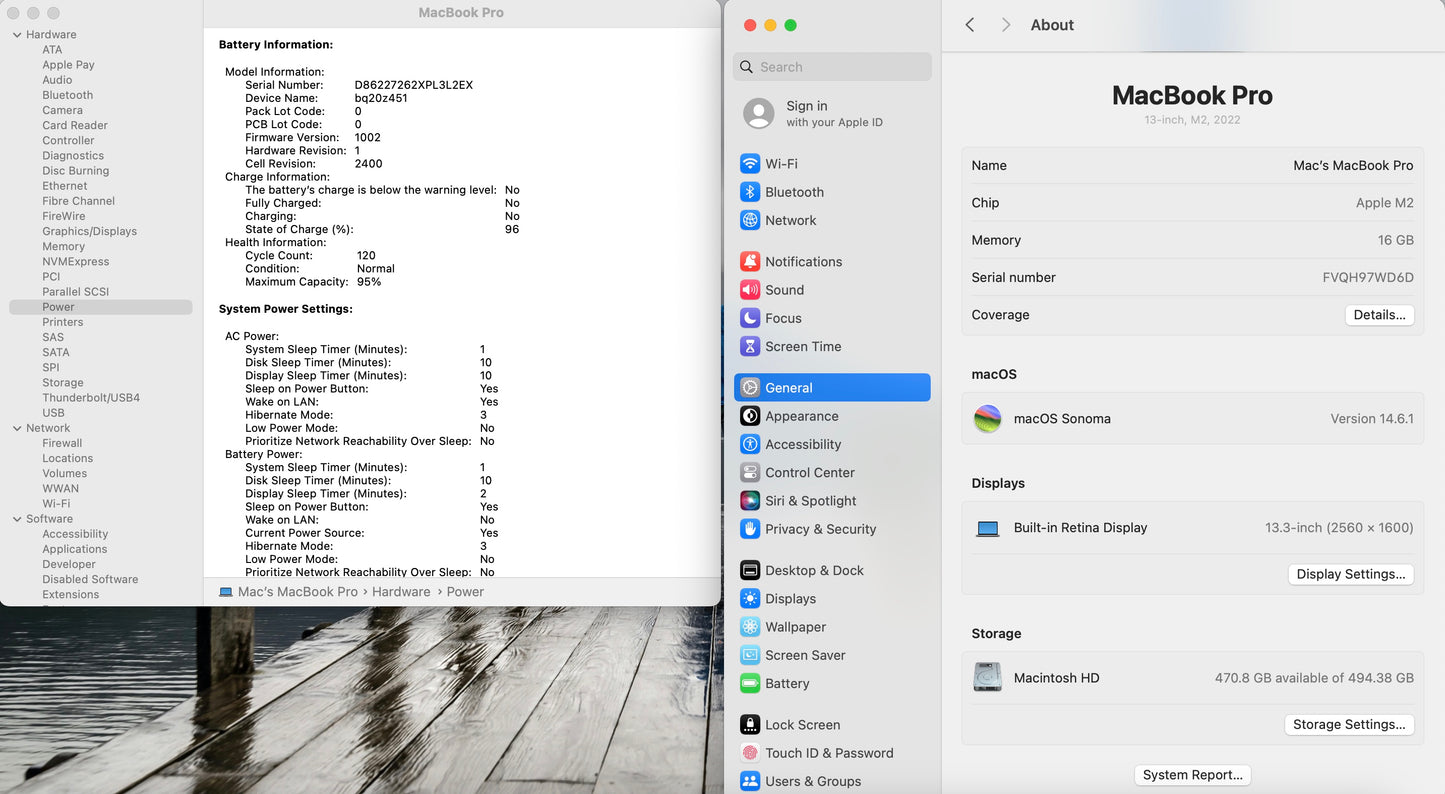Click the Name value Mac's MacBook Pro
The width and height of the screenshot is (1445, 794).
pyautogui.click(x=1353, y=166)
